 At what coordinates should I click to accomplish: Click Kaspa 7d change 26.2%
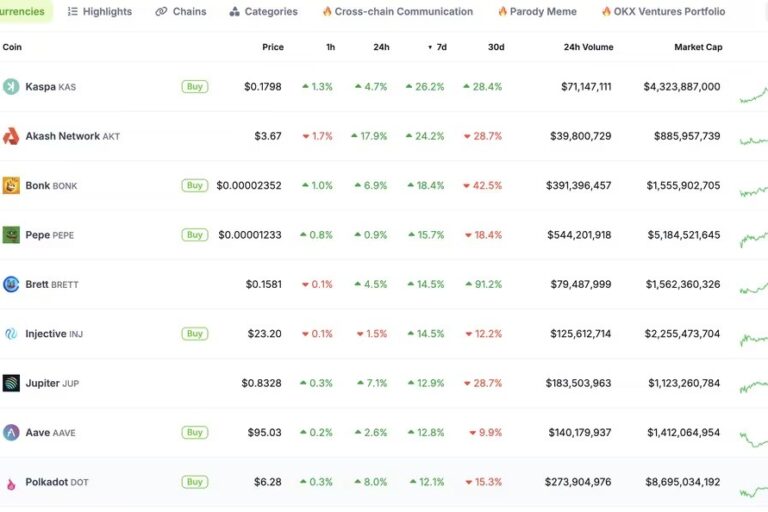425,87
